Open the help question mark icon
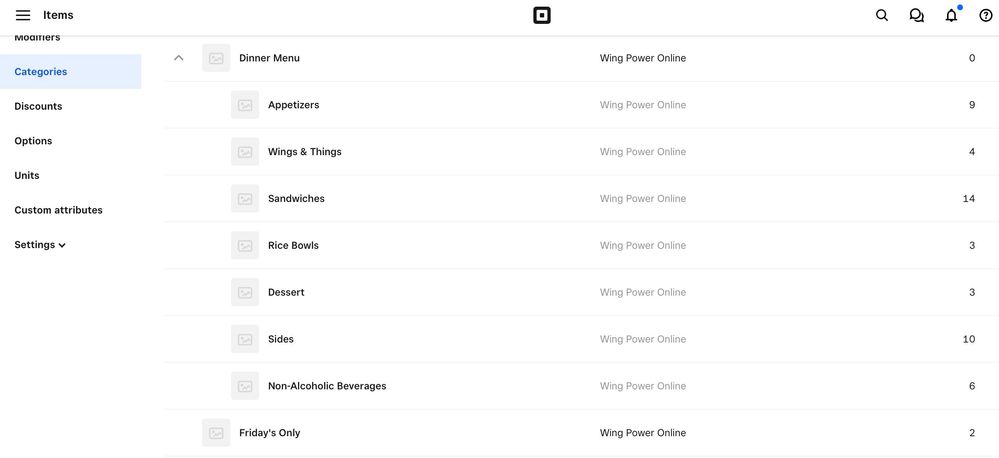Image resolution: width=999 pixels, height=458 pixels. 985,15
